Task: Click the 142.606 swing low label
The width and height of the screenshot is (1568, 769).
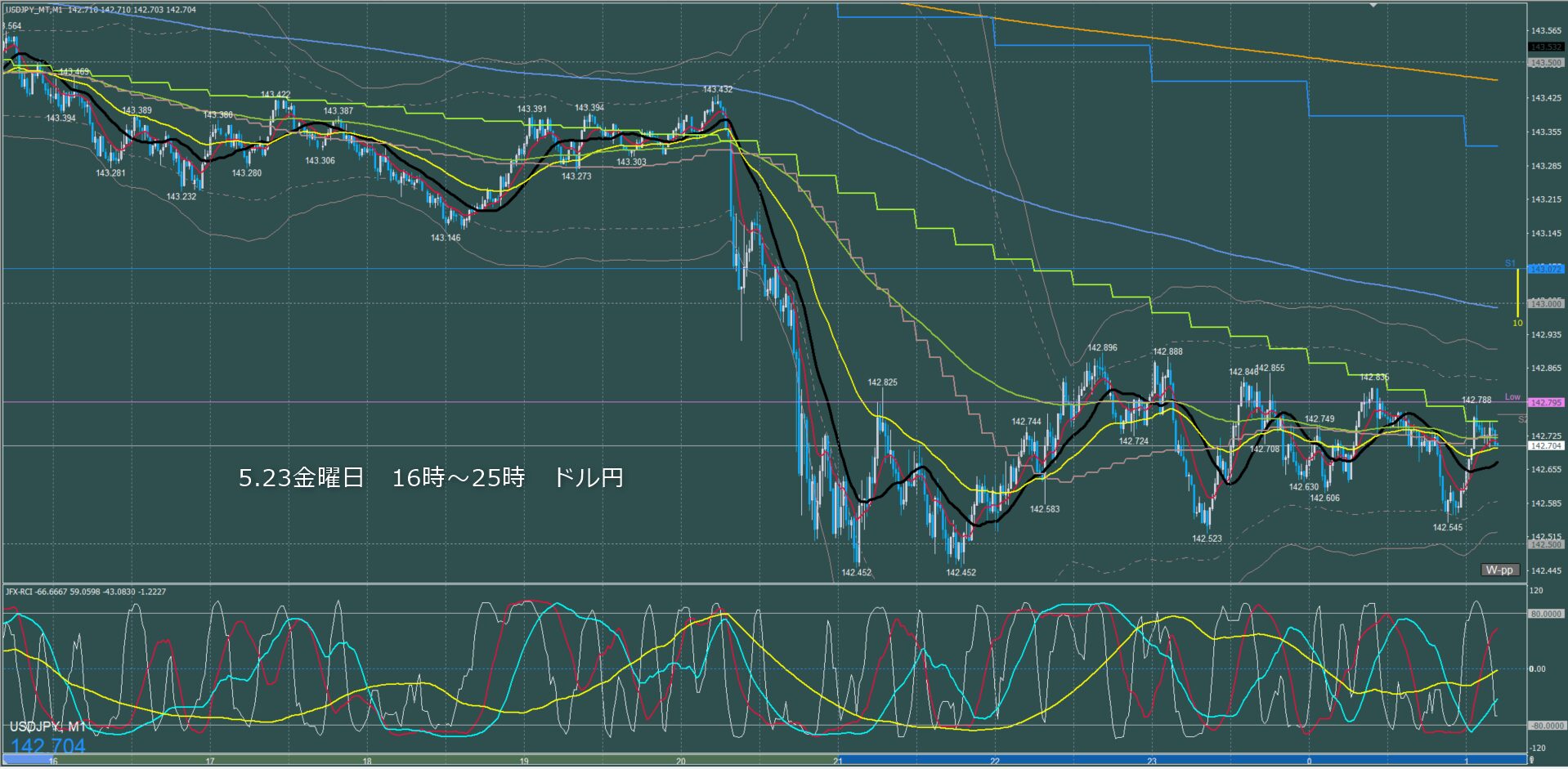Action: click(1325, 499)
